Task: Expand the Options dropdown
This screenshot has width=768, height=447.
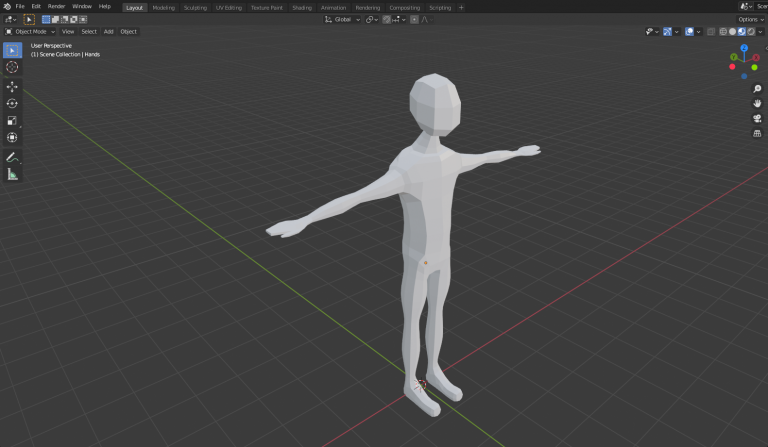Action: pyautogui.click(x=751, y=19)
